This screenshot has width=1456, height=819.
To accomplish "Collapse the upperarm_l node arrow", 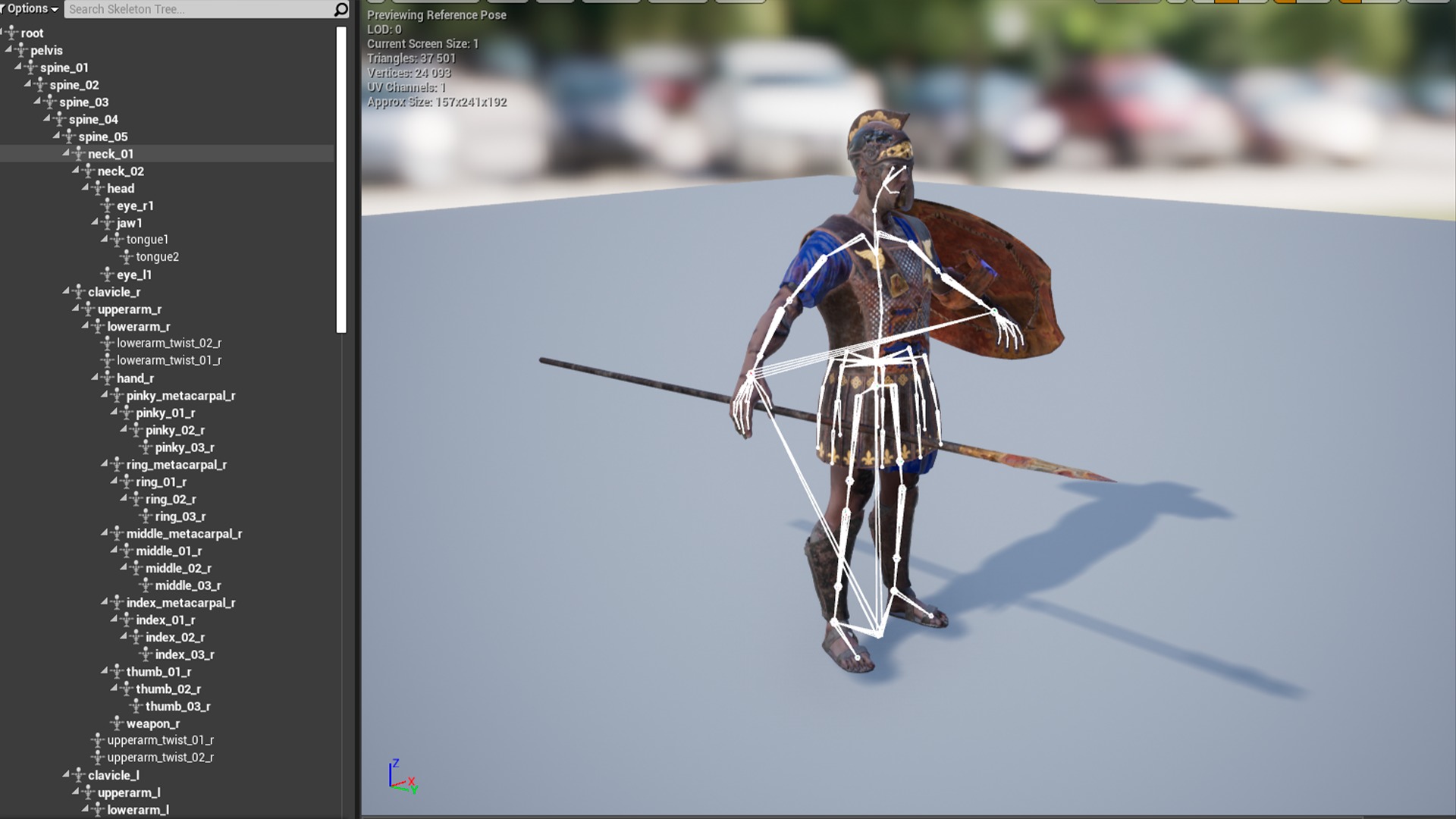I will pos(76,792).
